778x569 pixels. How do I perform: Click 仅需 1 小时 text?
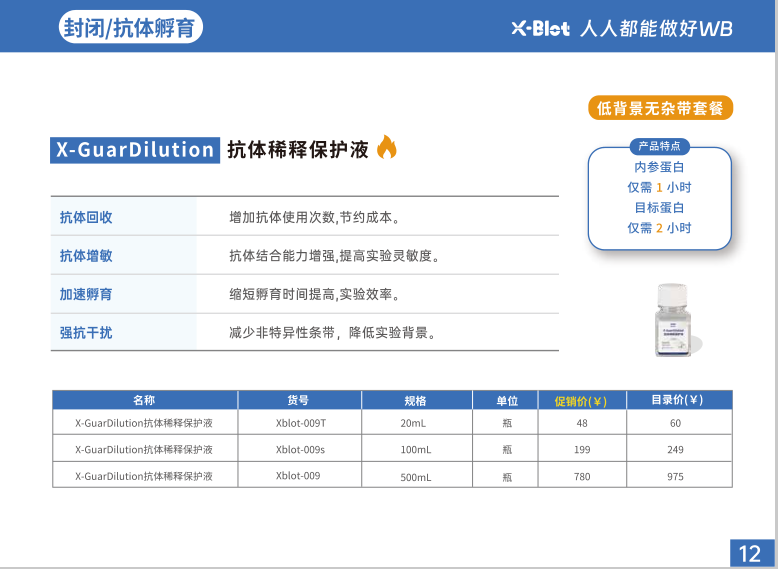[x=659, y=188]
